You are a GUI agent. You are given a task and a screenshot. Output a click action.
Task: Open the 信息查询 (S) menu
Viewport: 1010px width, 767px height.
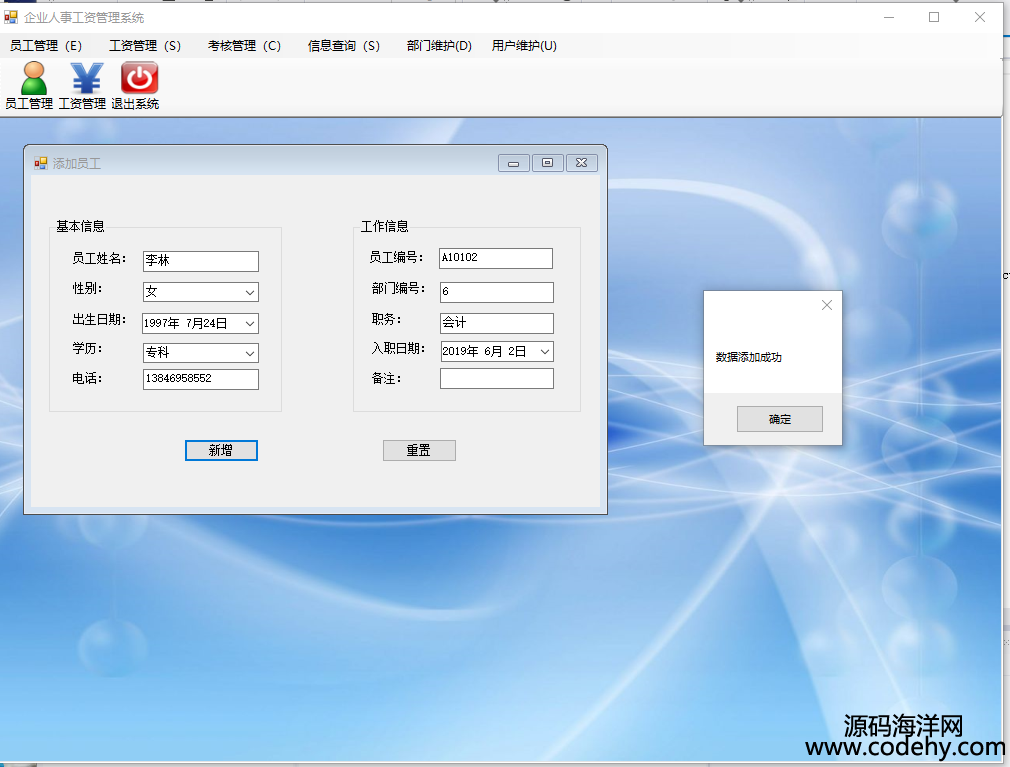[x=343, y=46]
